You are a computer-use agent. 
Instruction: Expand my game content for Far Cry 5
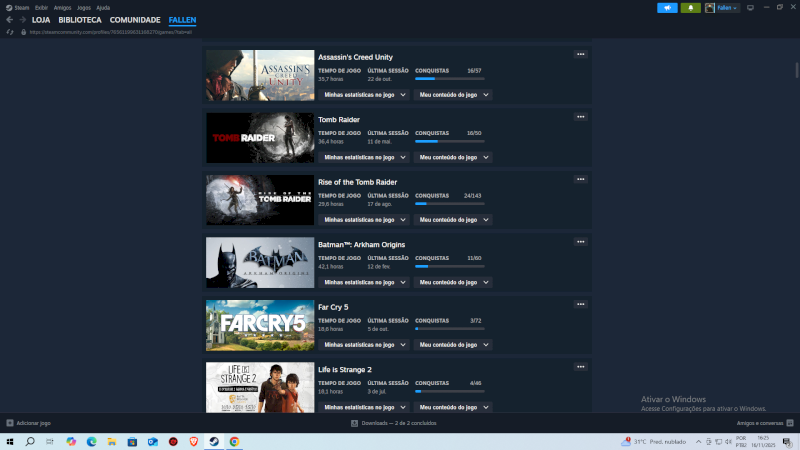click(x=453, y=345)
